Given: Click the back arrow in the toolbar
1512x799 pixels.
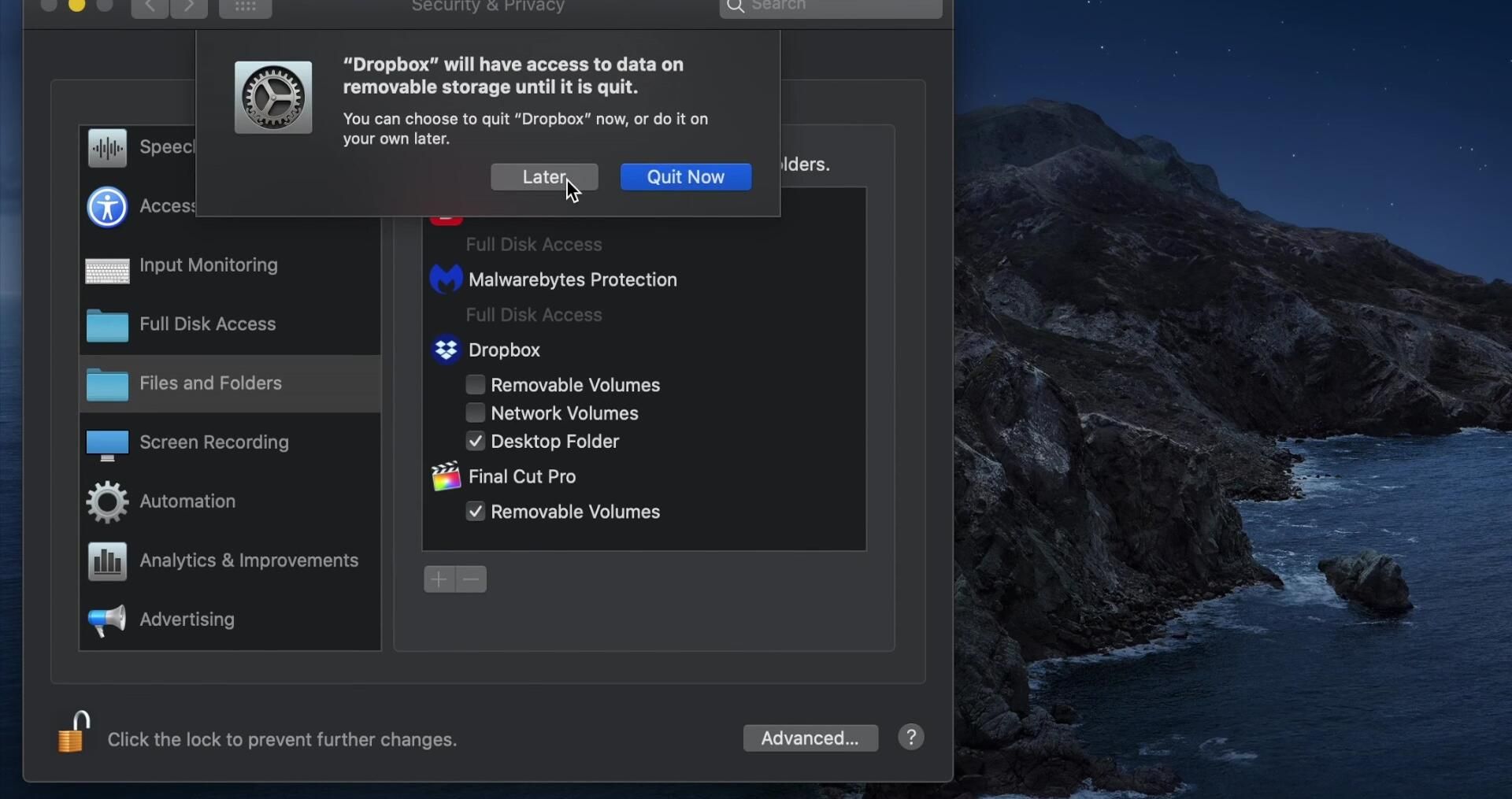Looking at the screenshot, I should [149, 7].
